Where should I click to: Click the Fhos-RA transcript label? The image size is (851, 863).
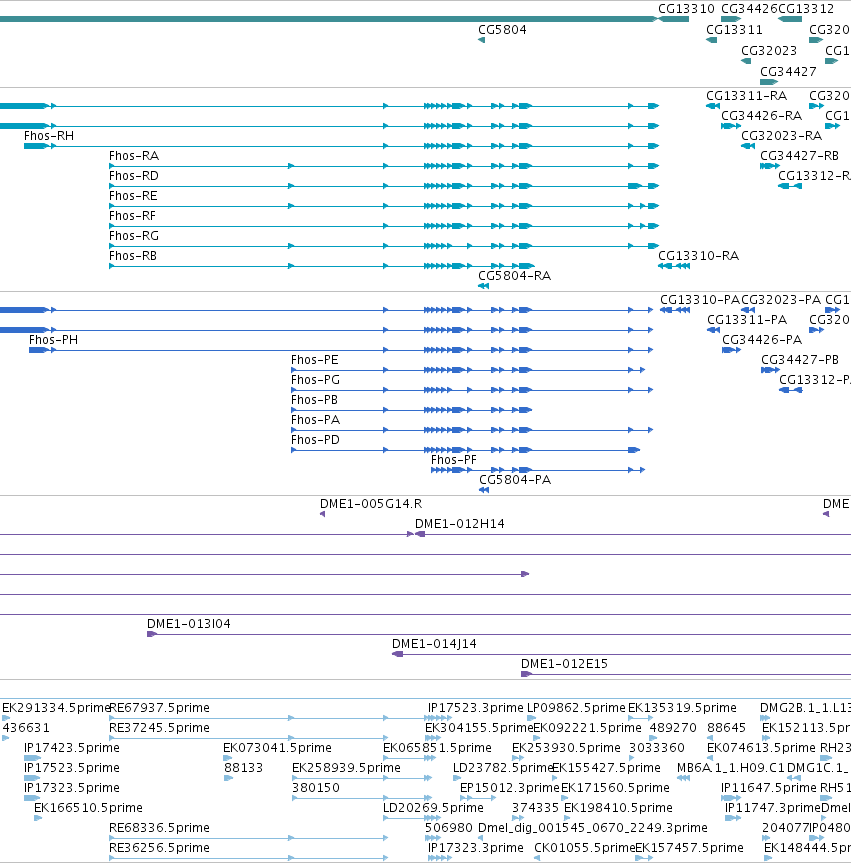point(134,156)
